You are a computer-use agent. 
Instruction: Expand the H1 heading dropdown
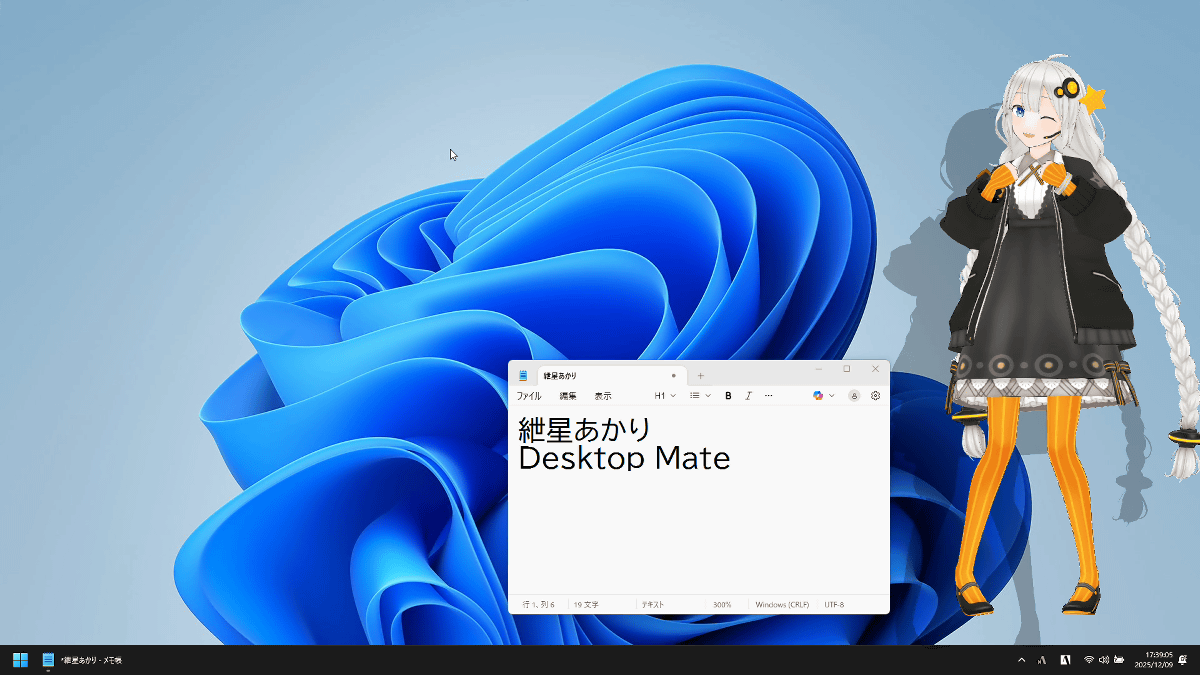coord(665,396)
